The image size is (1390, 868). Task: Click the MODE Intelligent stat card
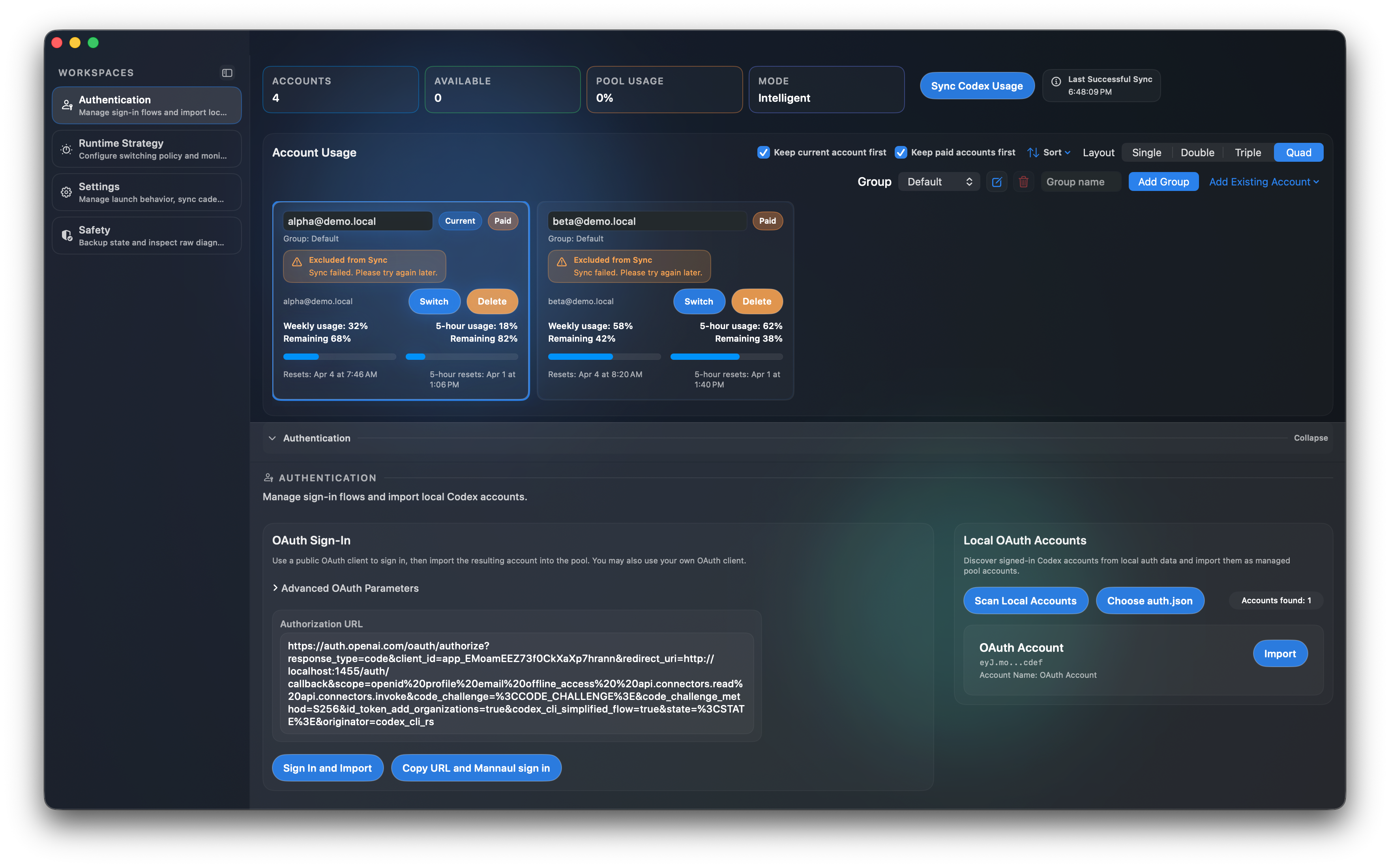826,90
